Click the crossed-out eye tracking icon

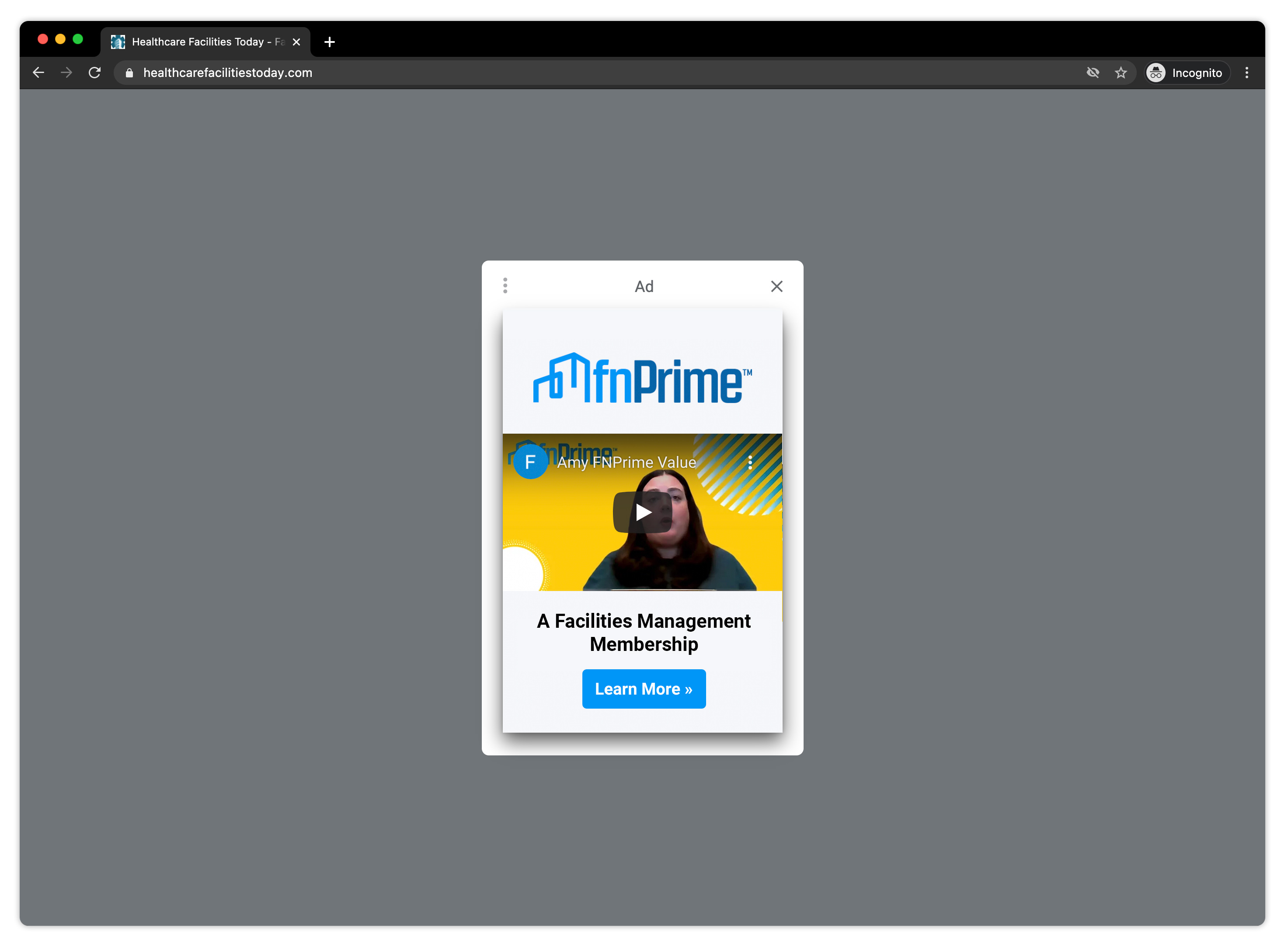(x=1093, y=73)
